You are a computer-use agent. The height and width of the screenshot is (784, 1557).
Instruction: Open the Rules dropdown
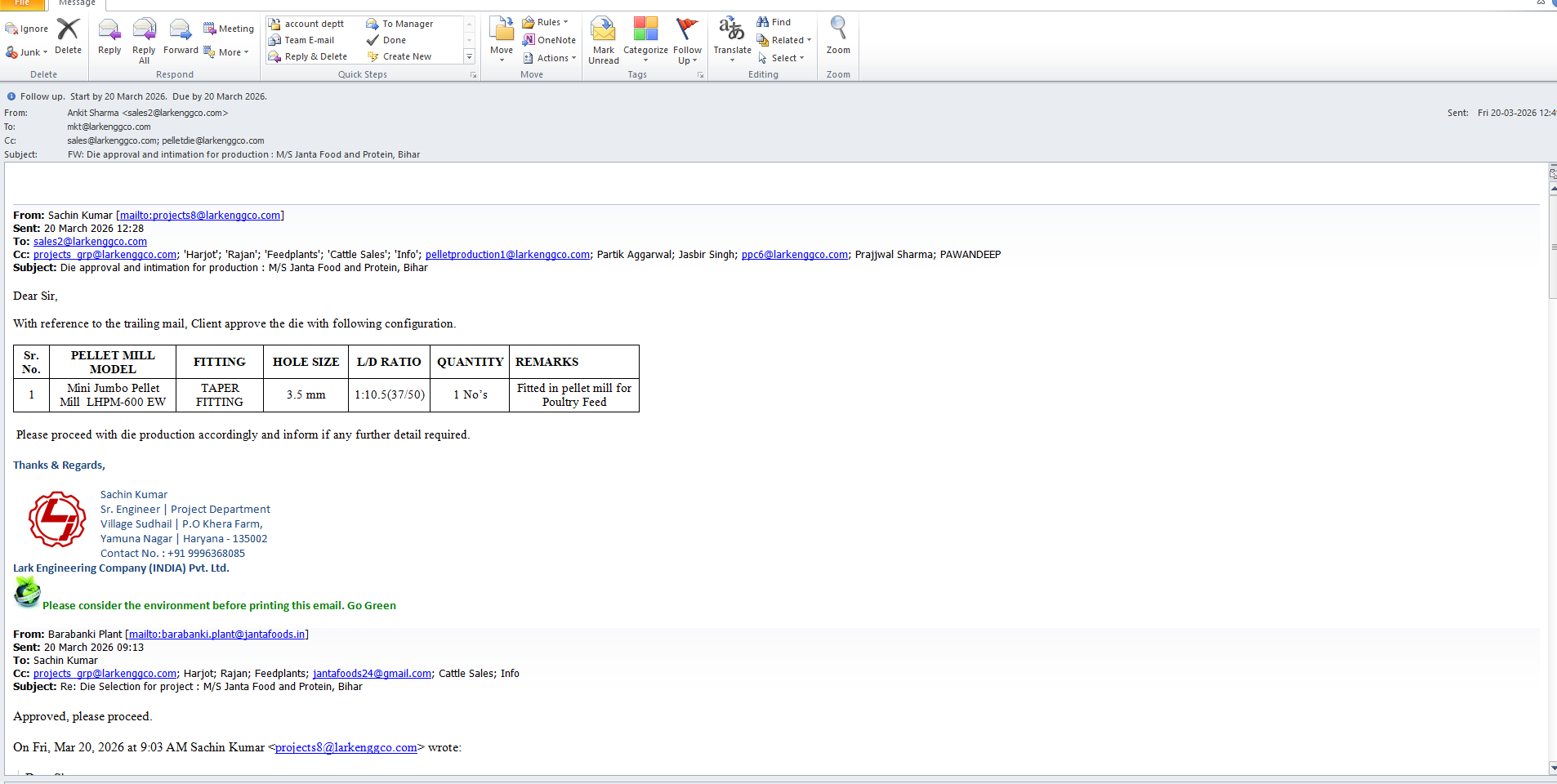[545, 22]
